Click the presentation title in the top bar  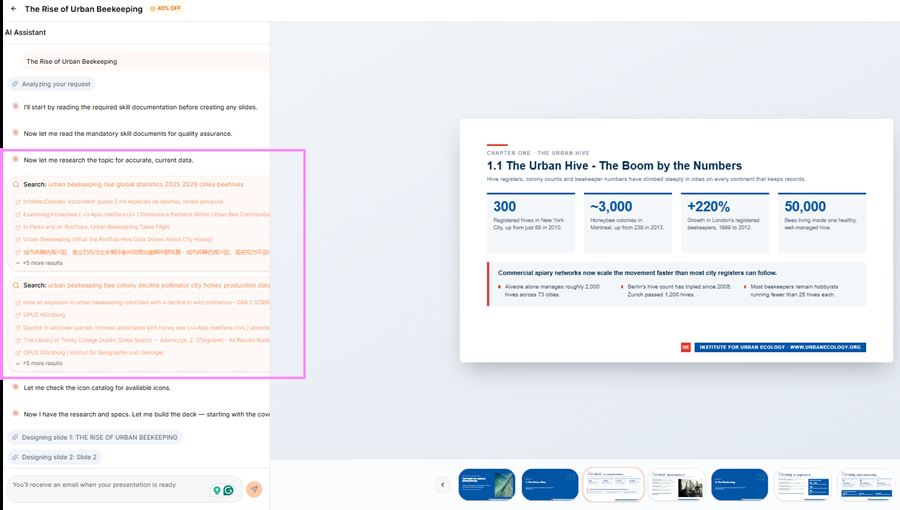pos(84,9)
